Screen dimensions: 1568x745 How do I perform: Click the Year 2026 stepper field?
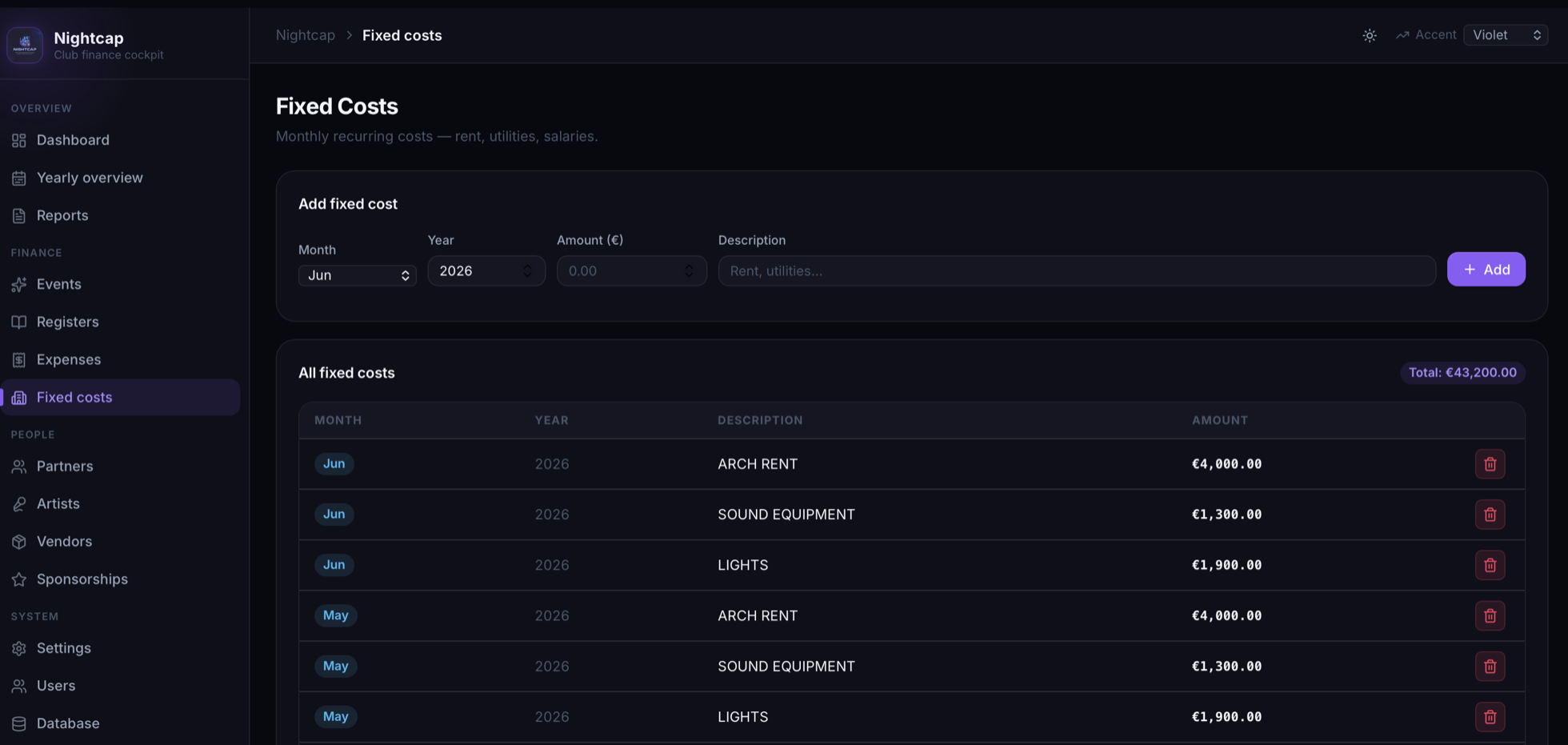pos(486,270)
